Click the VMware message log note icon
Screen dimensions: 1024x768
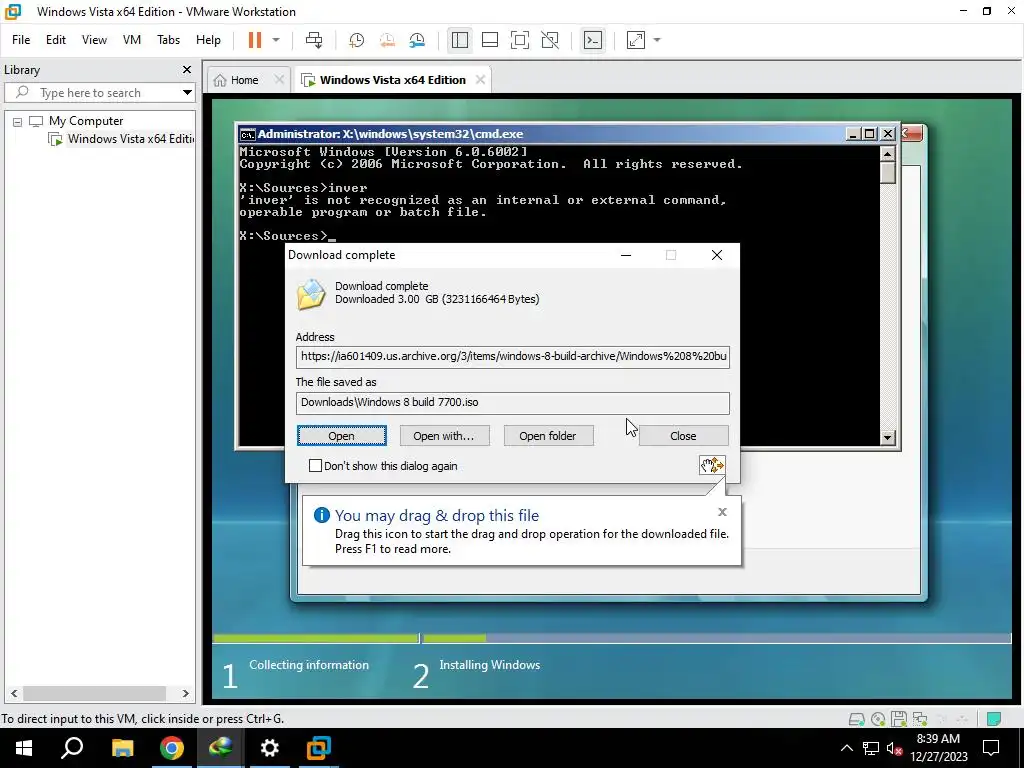pos(994,719)
